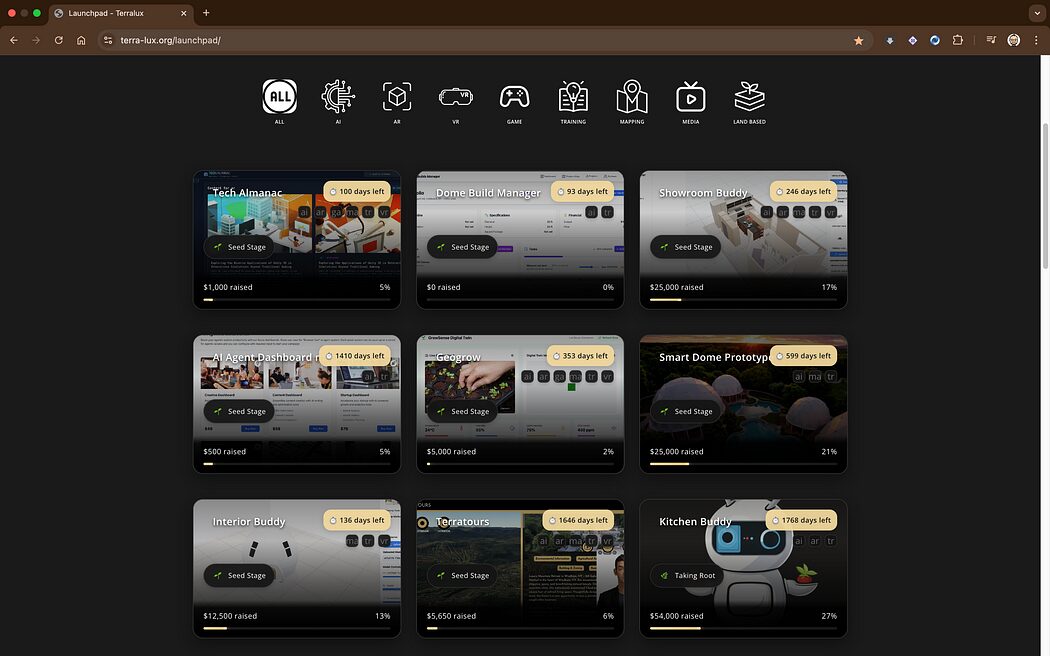Filter by Game controller icon

514,97
